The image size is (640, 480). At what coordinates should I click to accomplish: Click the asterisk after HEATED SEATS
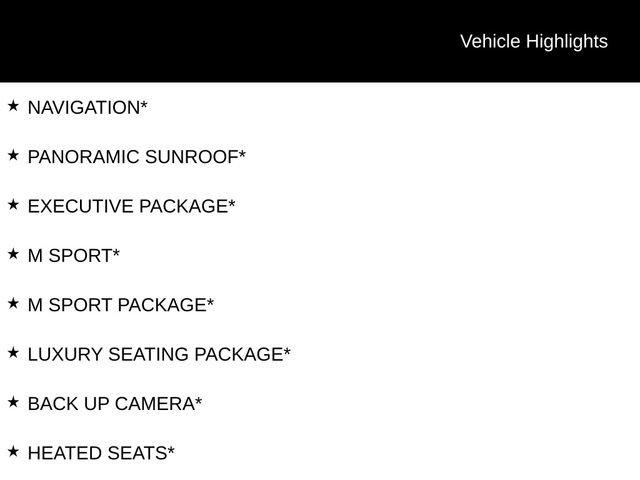[x=171, y=450]
